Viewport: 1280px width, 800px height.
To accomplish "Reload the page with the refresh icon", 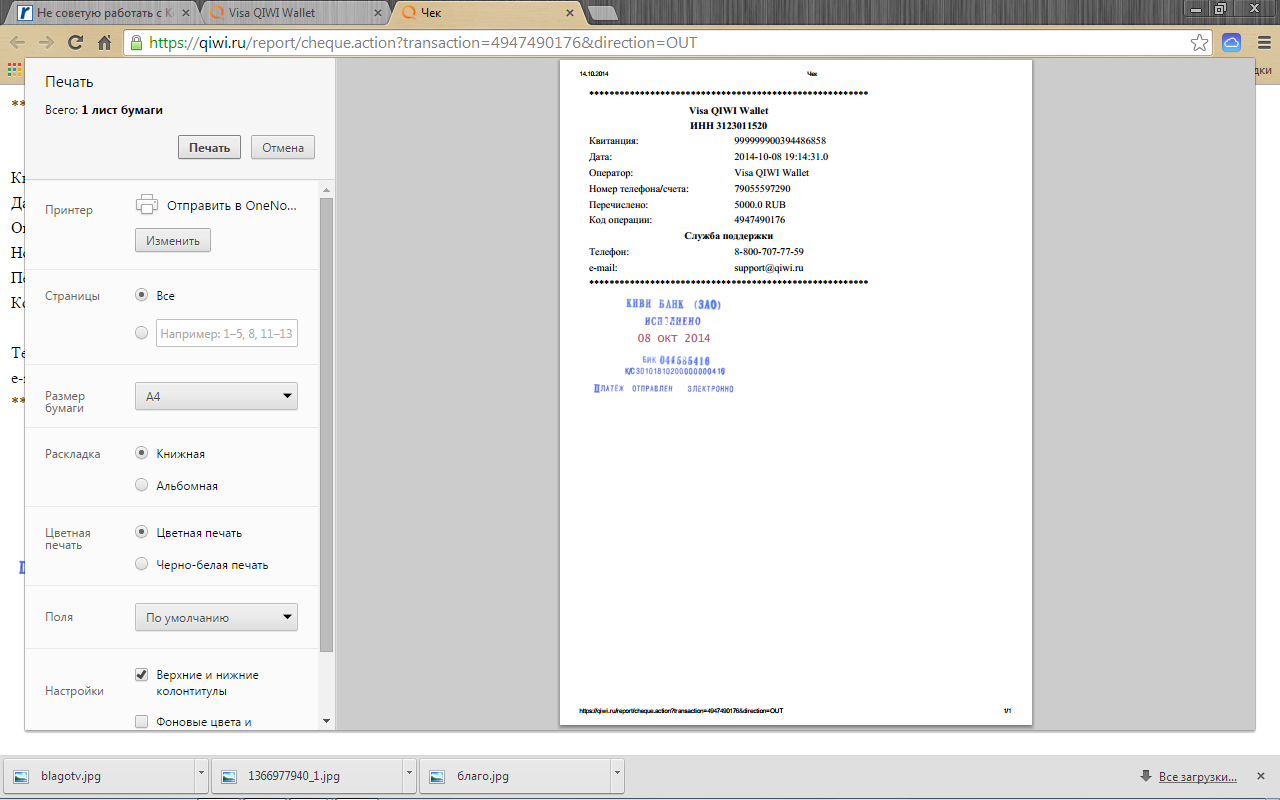I will click(75, 43).
